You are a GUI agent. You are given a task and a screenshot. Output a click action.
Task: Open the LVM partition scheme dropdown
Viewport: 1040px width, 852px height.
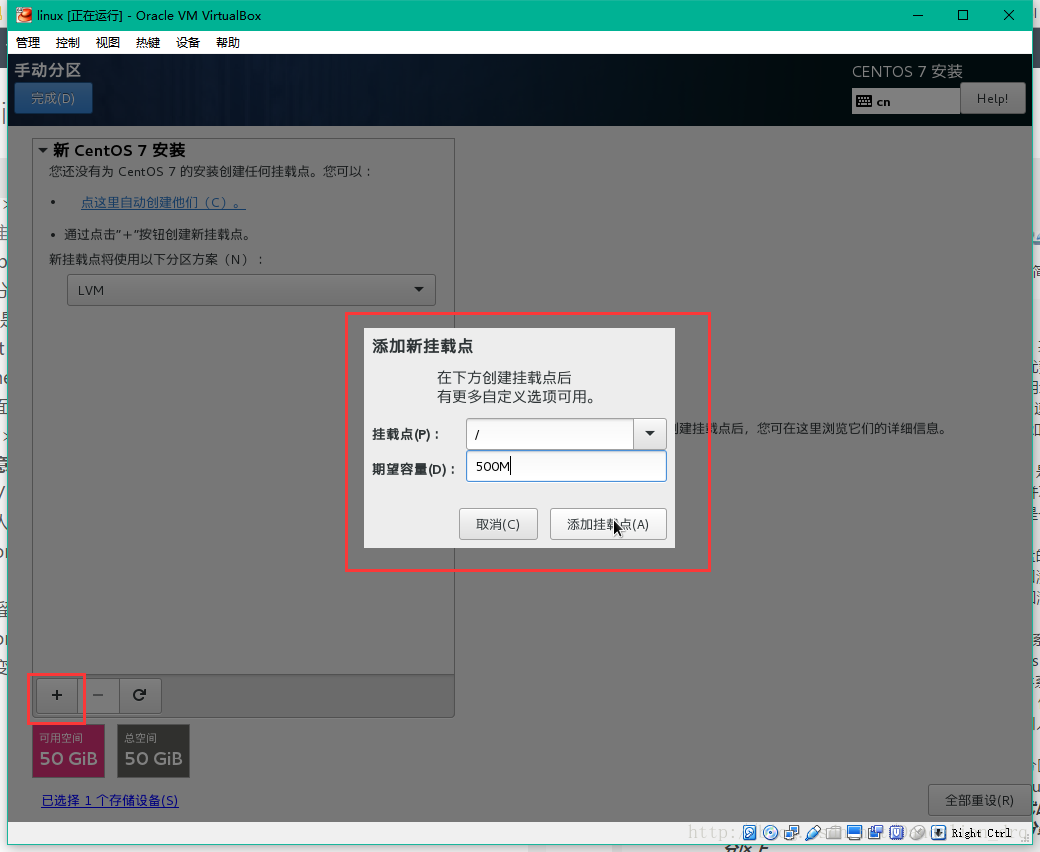419,290
